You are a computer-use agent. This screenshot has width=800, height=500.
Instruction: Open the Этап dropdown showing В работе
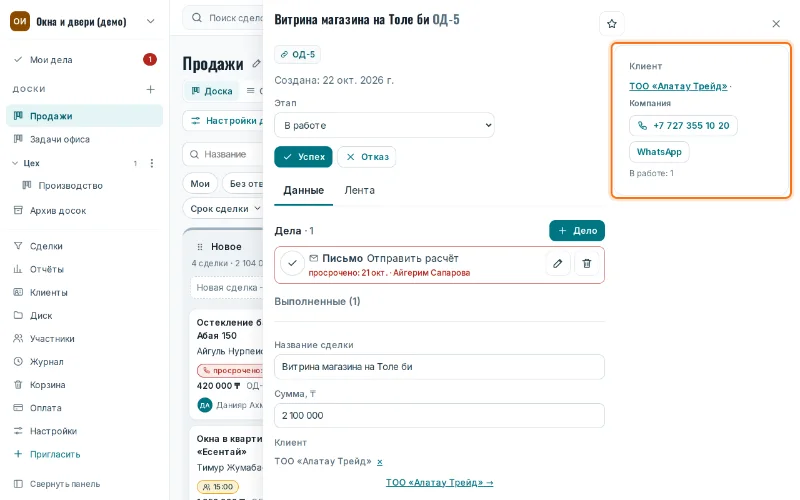384,126
